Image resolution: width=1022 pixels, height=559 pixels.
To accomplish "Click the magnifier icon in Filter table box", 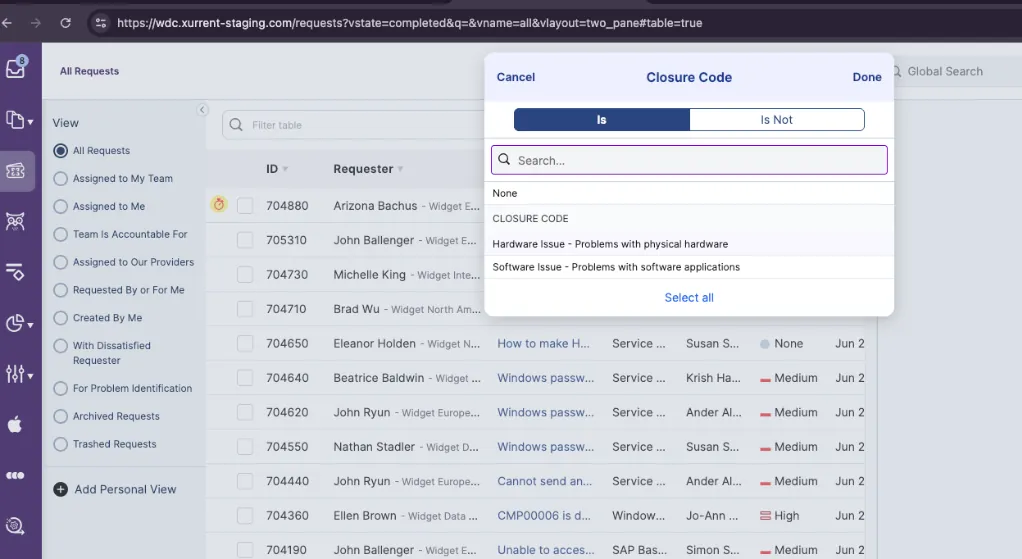I will (x=236, y=124).
